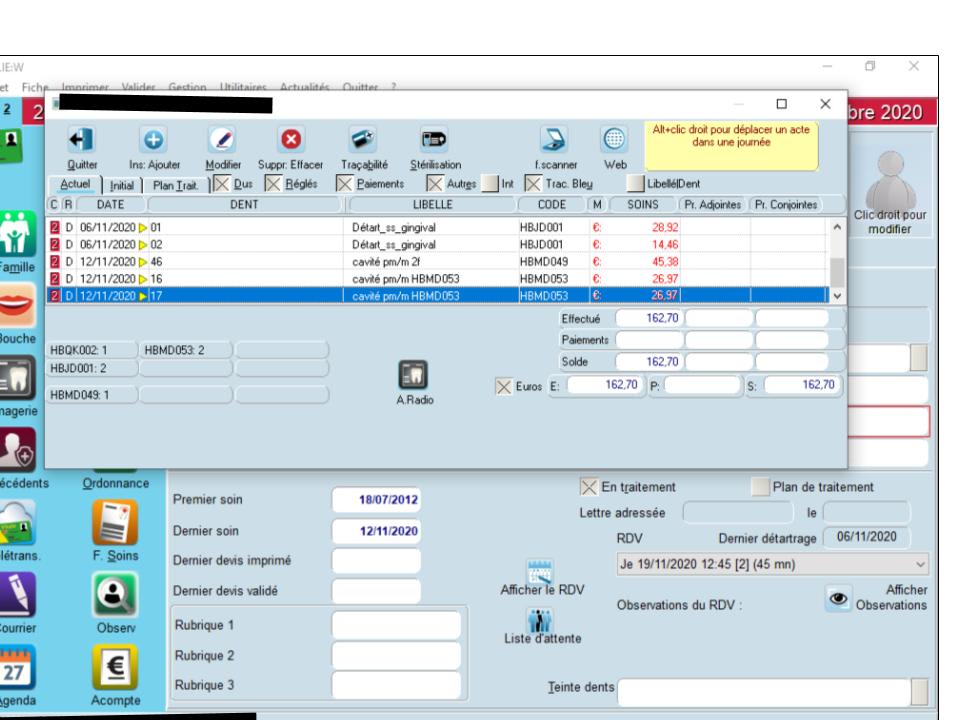The height and width of the screenshot is (720, 960).
Task: Open the Plan Trait. tab
Action: pos(175,185)
